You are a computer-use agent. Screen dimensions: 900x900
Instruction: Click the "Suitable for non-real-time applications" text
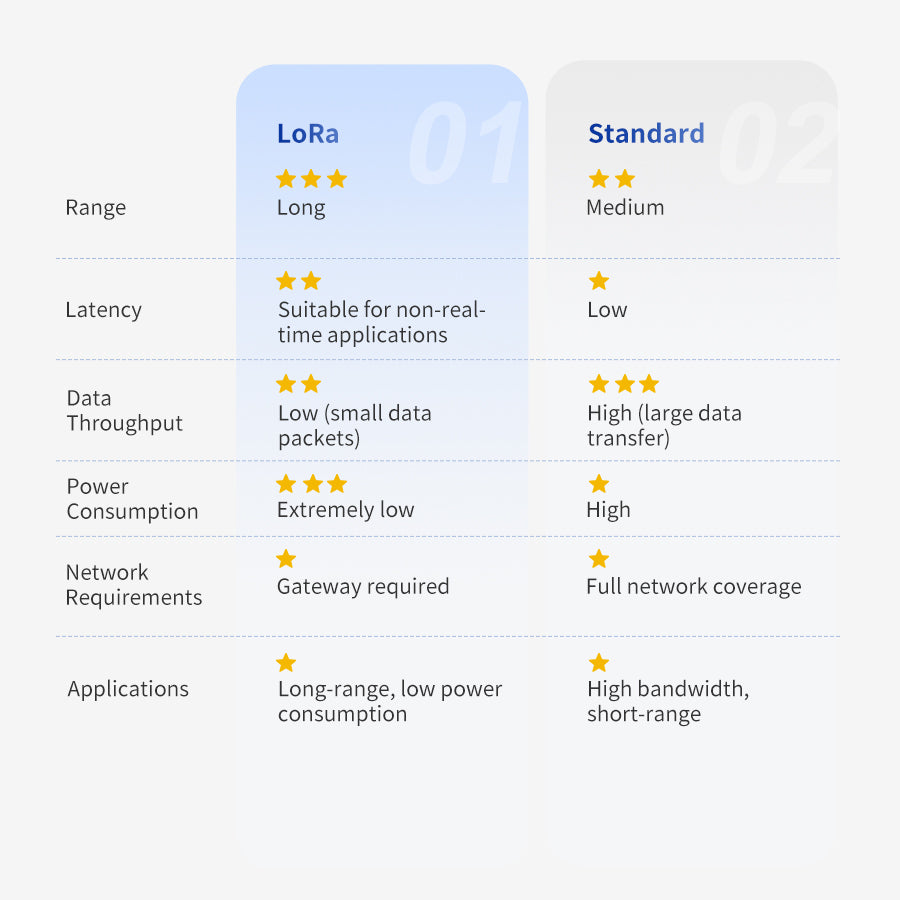381,322
